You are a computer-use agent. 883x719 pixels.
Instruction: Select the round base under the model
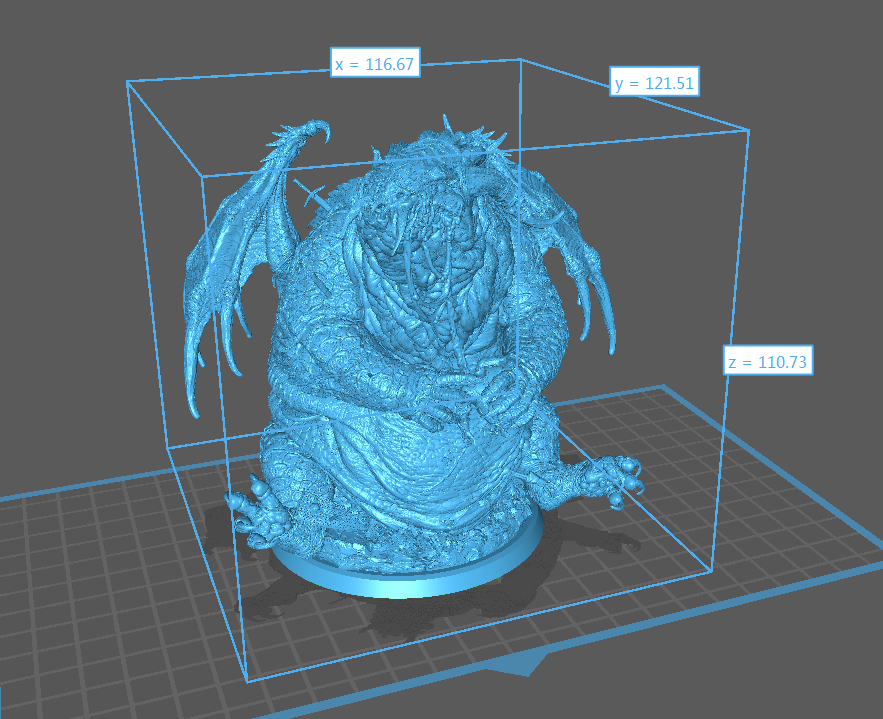(410, 575)
